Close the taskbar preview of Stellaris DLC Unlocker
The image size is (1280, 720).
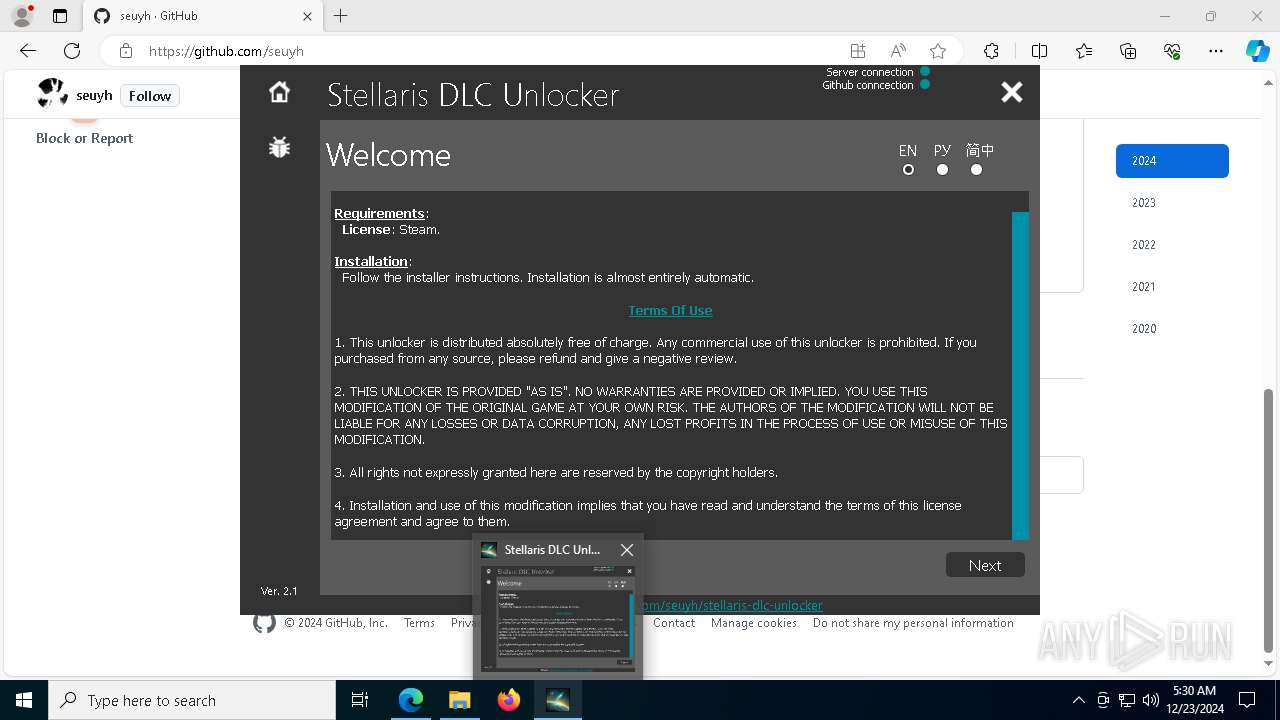point(627,550)
